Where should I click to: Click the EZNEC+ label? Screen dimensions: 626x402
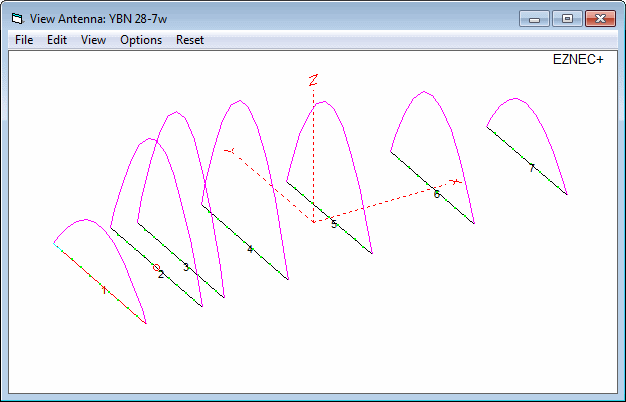coord(578,59)
